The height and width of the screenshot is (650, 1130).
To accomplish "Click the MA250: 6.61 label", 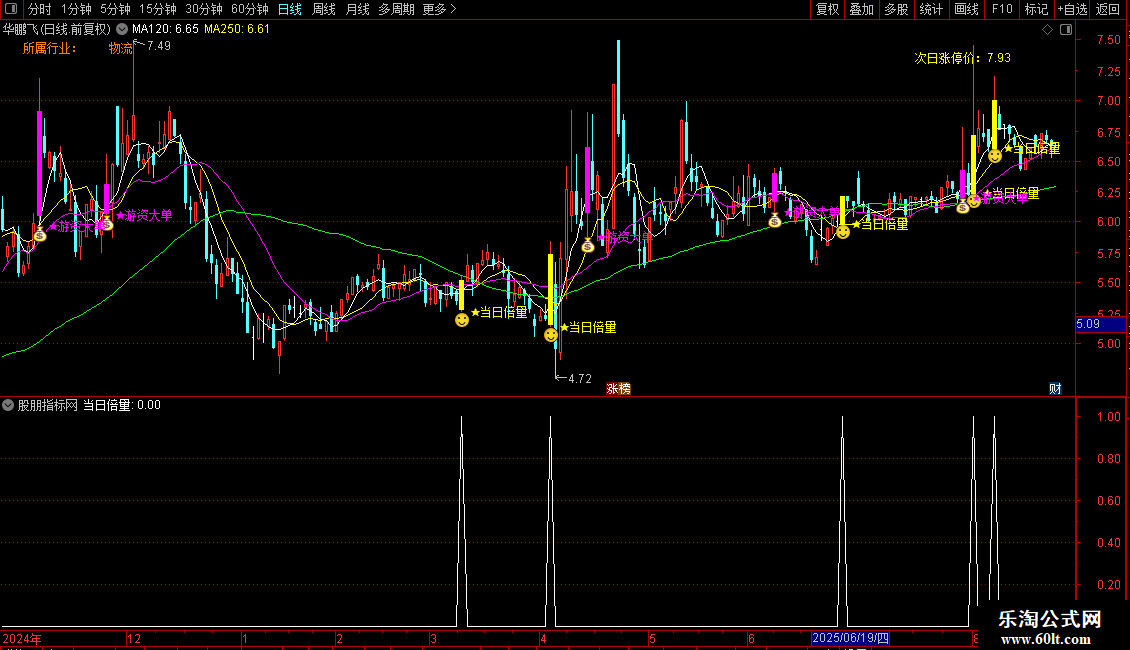I will [236, 29].
